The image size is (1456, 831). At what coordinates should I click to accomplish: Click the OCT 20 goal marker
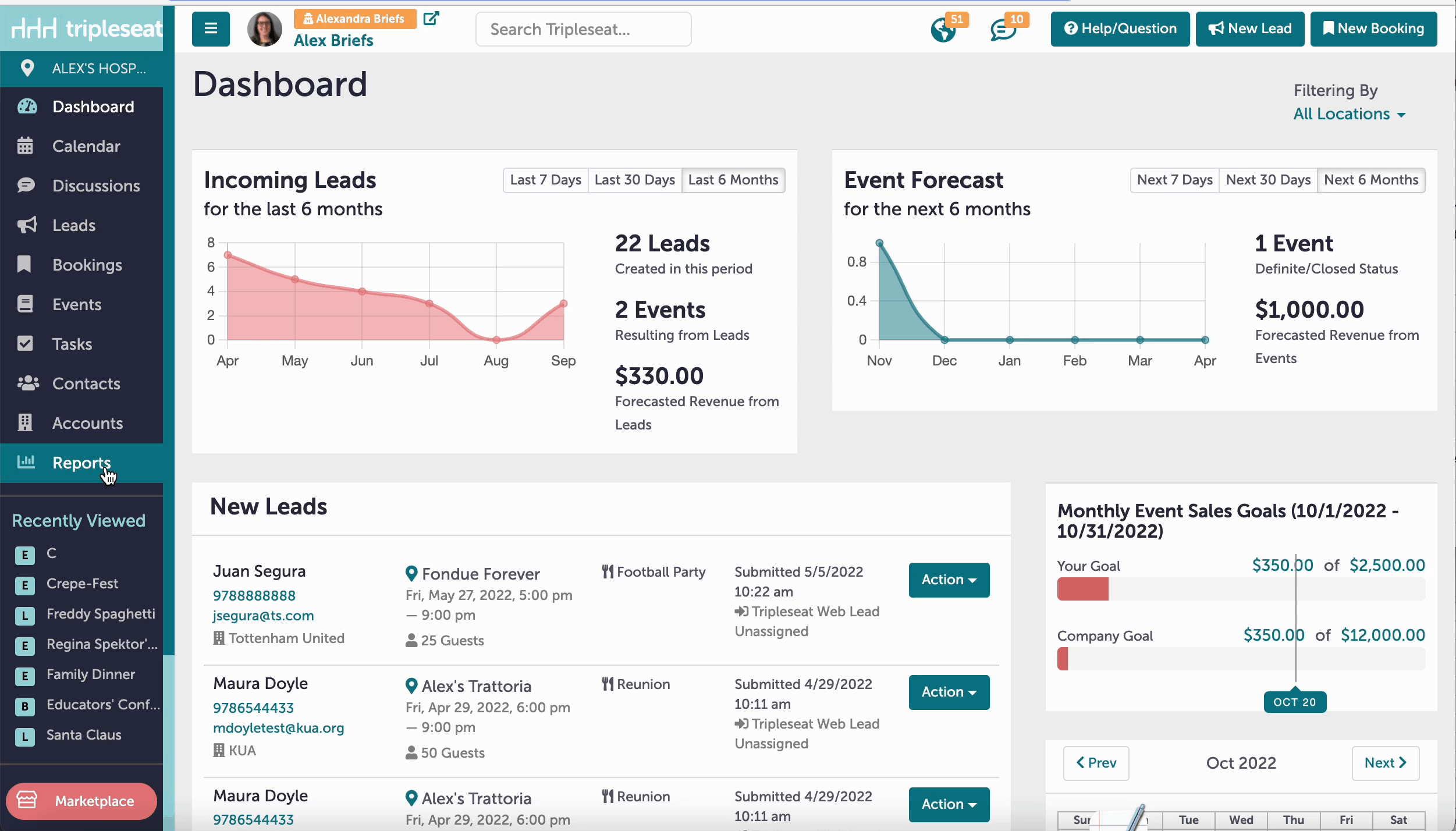click(1295, 702)
